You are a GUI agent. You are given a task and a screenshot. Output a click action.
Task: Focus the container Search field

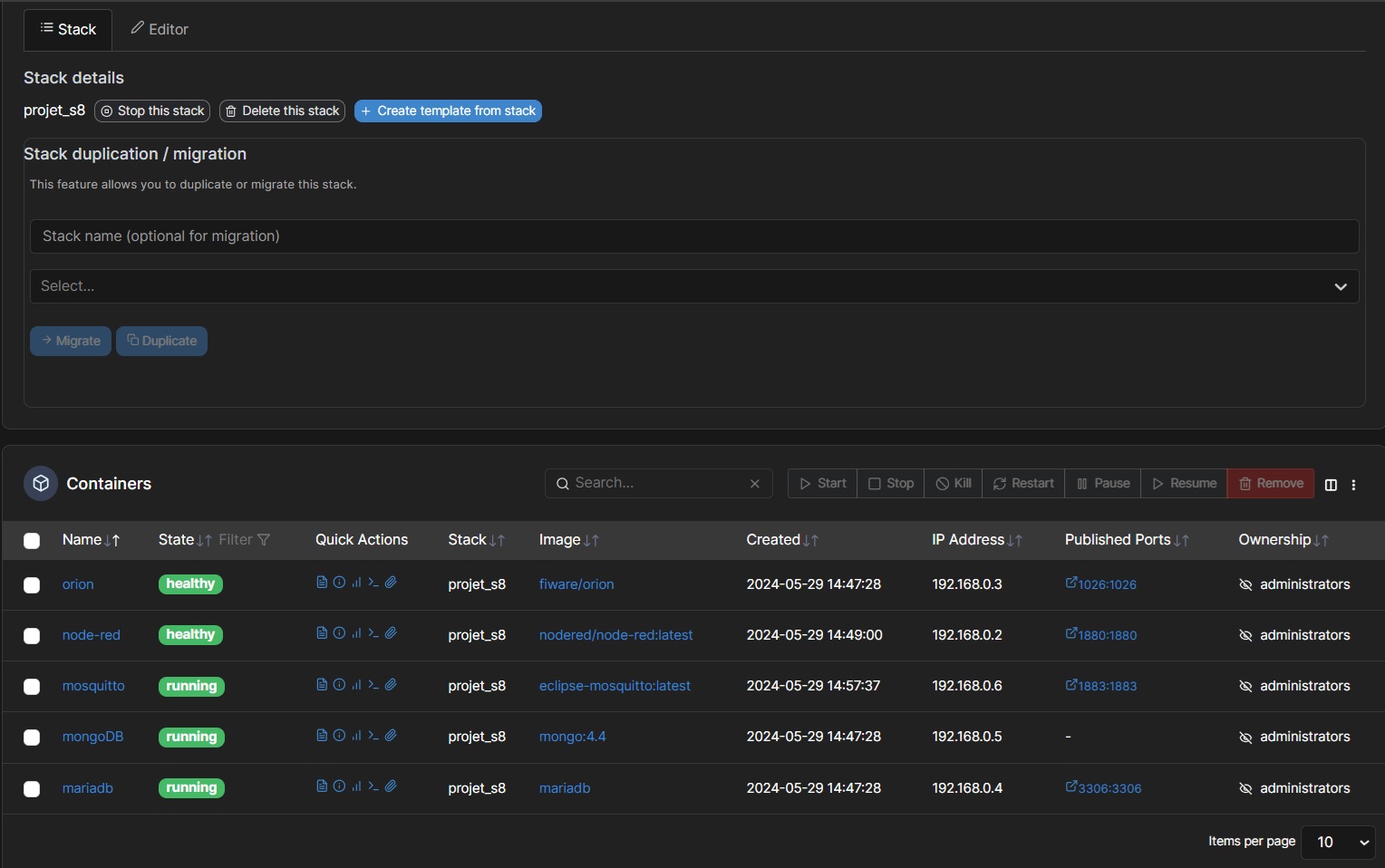click(x=659, y=484)
